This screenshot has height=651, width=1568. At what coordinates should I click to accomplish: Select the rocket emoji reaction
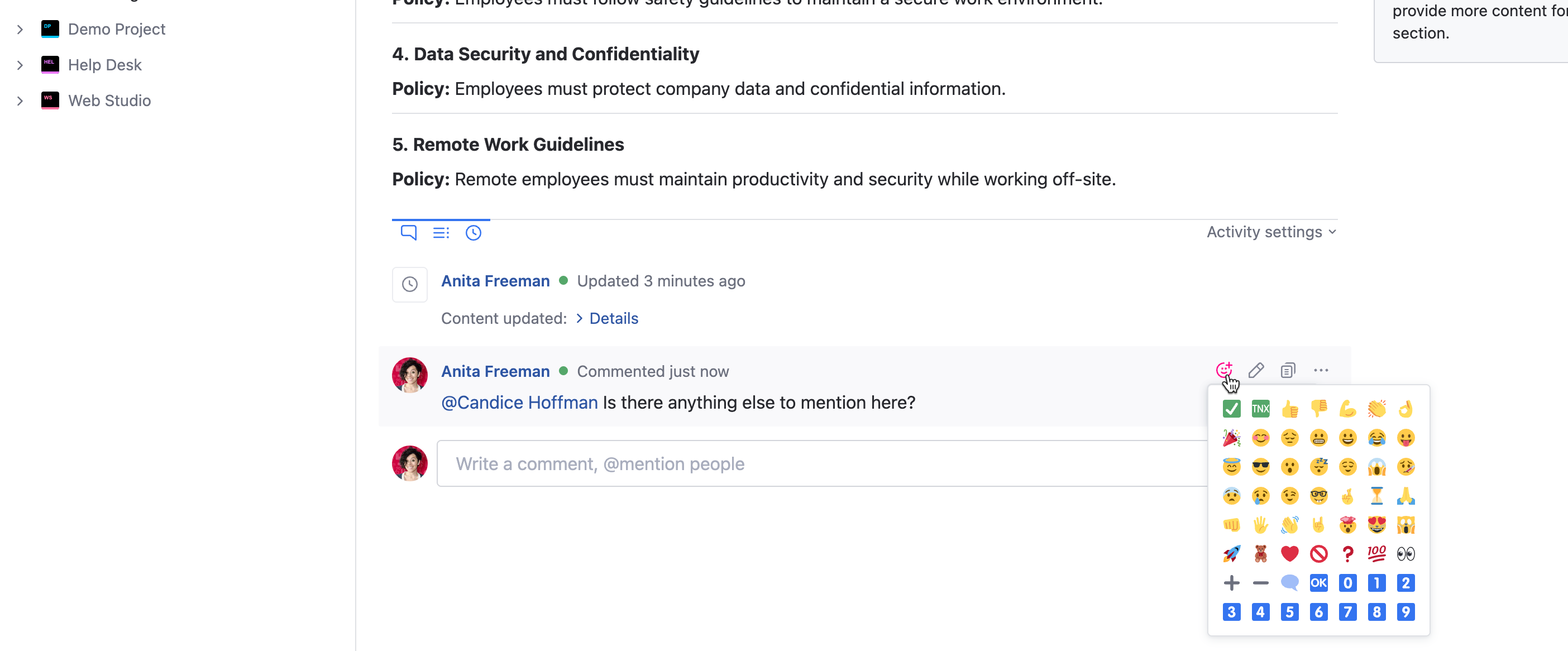(x=1231, y=554)
